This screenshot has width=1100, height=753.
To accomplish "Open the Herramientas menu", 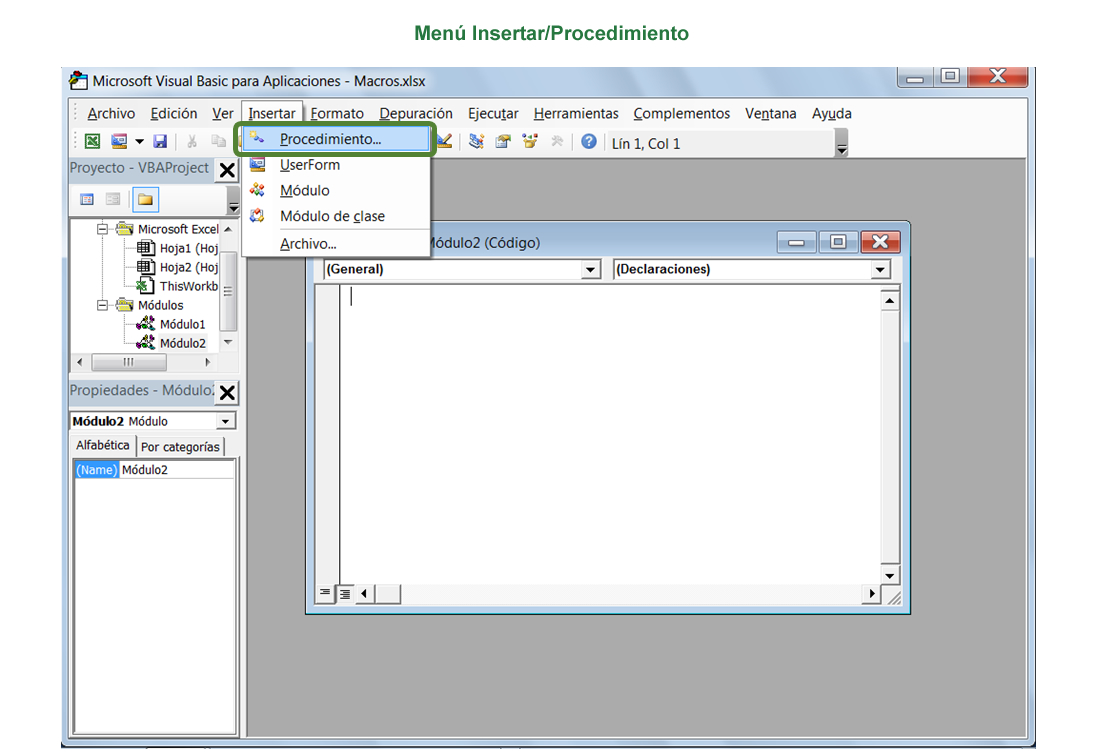I will click(576, 113).
